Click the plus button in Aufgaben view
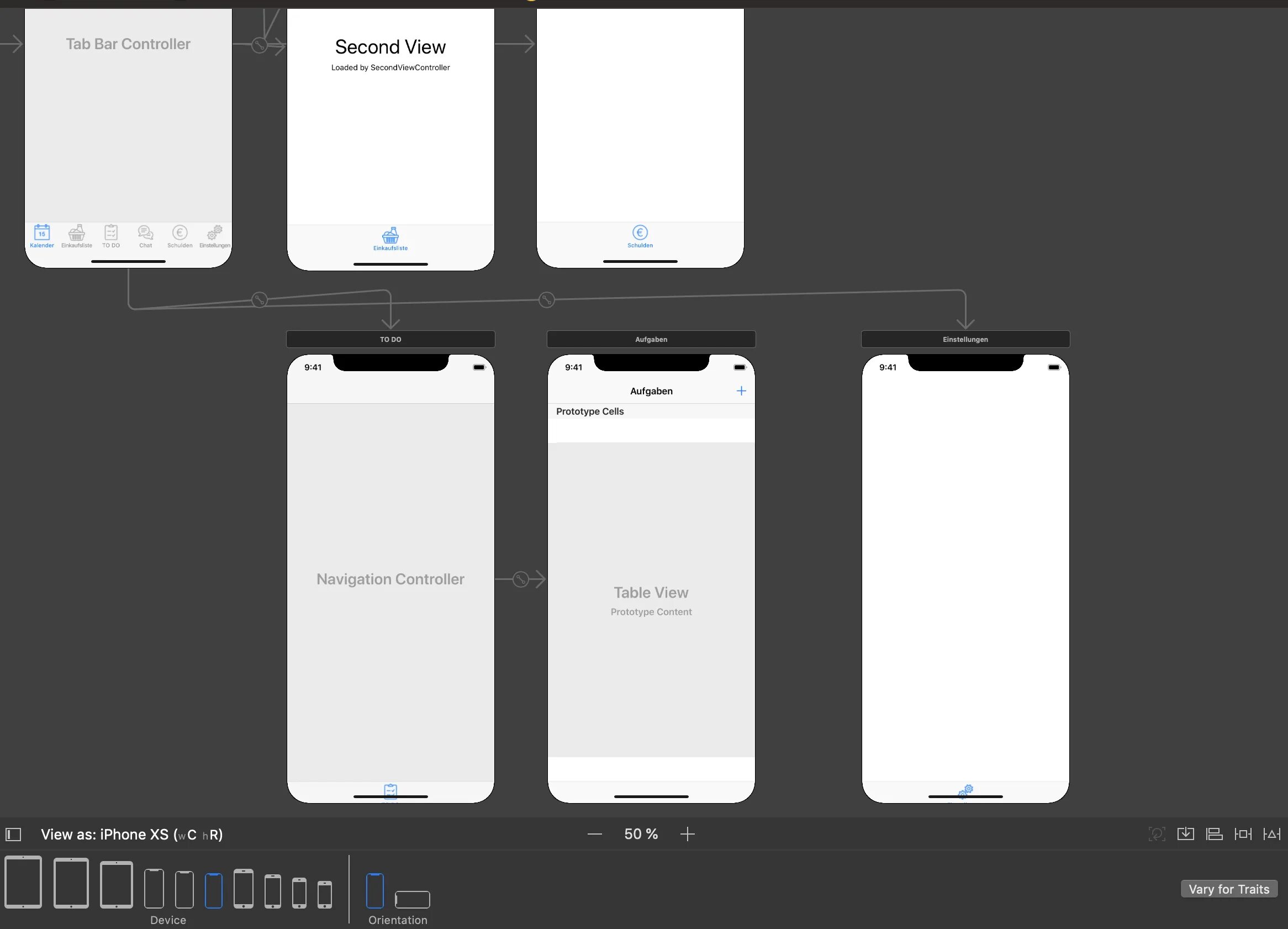This screenshot has width=1288, height=929. (742, 390)
